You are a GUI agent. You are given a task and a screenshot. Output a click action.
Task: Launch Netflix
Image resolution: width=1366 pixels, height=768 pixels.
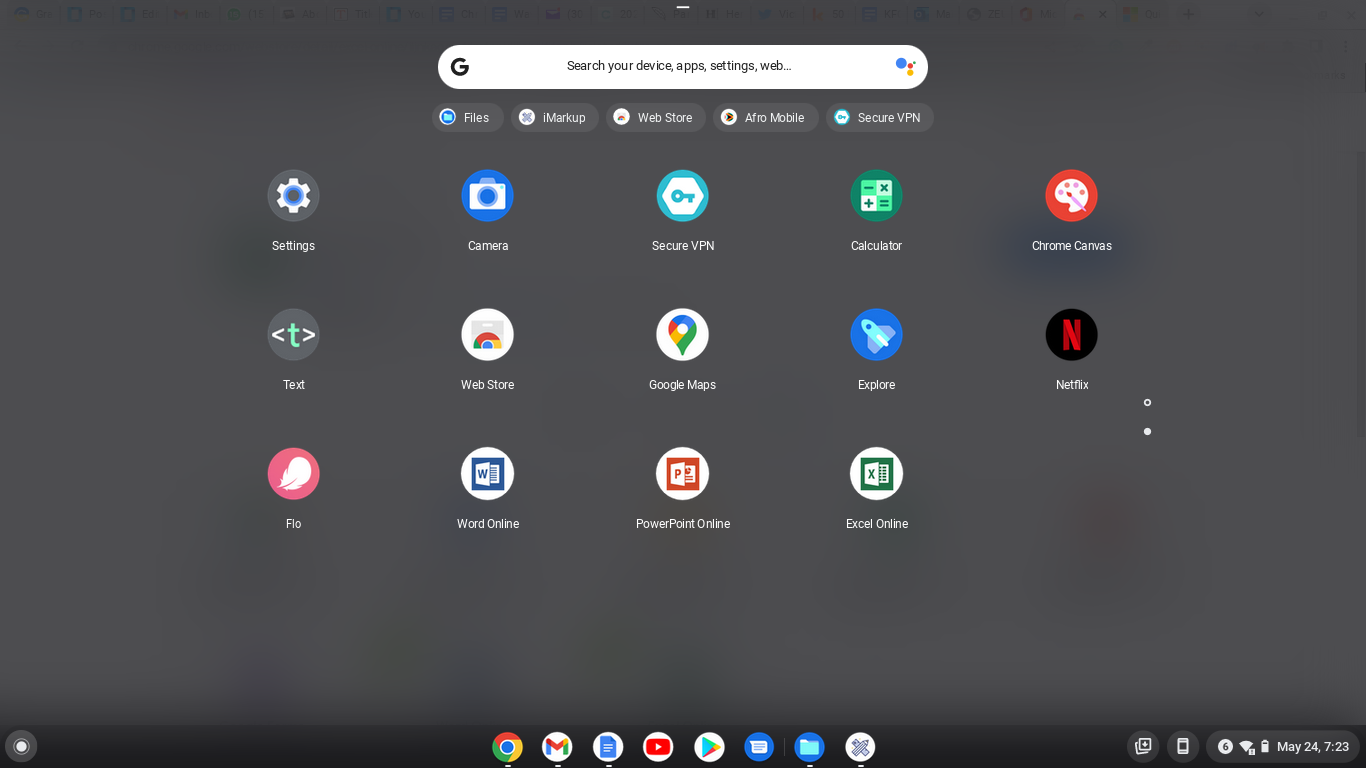click(1071, 335)
